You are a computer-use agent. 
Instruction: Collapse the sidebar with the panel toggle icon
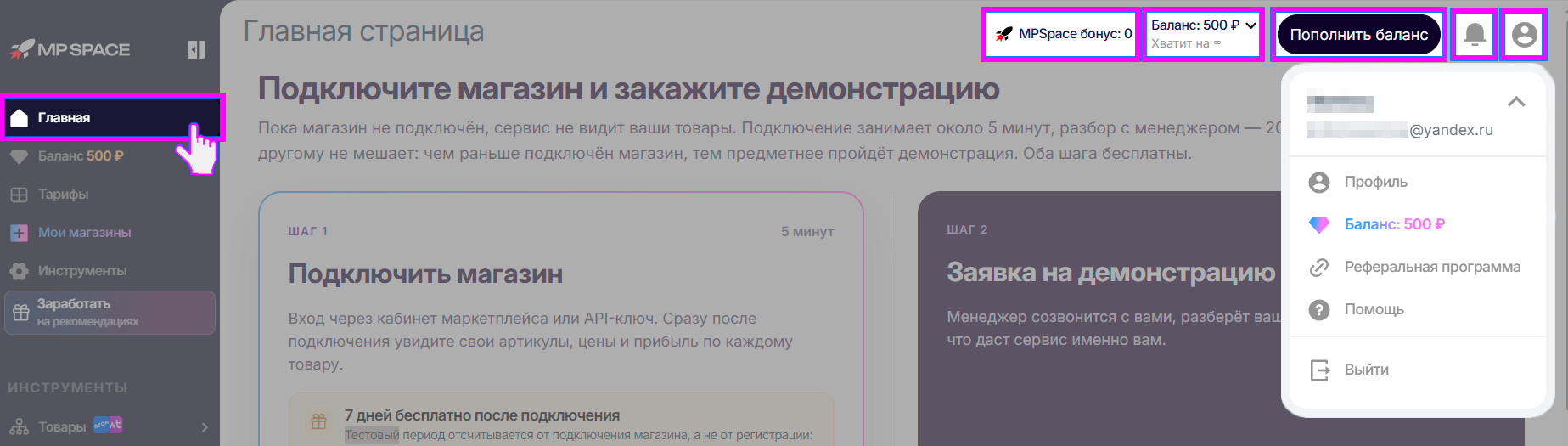pyautogui.click(x=196, y=50)
